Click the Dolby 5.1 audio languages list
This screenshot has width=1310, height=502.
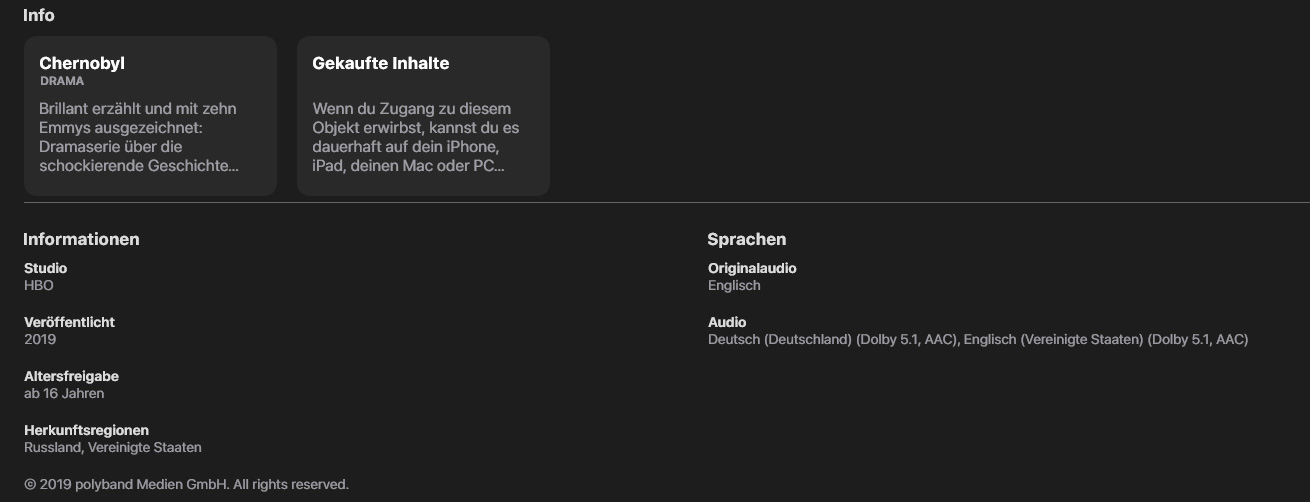click(x=977, y=339)
